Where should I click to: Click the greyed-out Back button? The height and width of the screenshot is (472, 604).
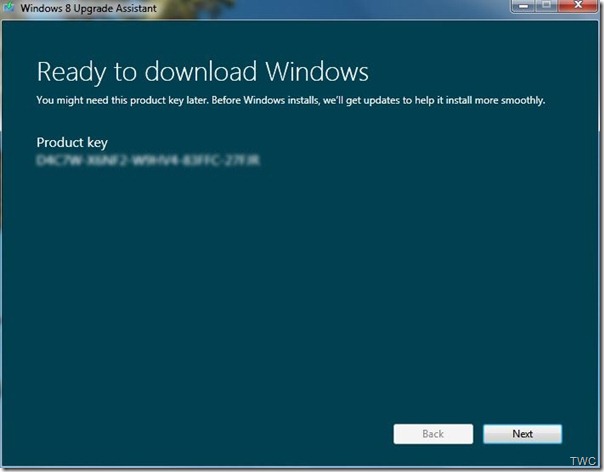click(x=433, y=434)
